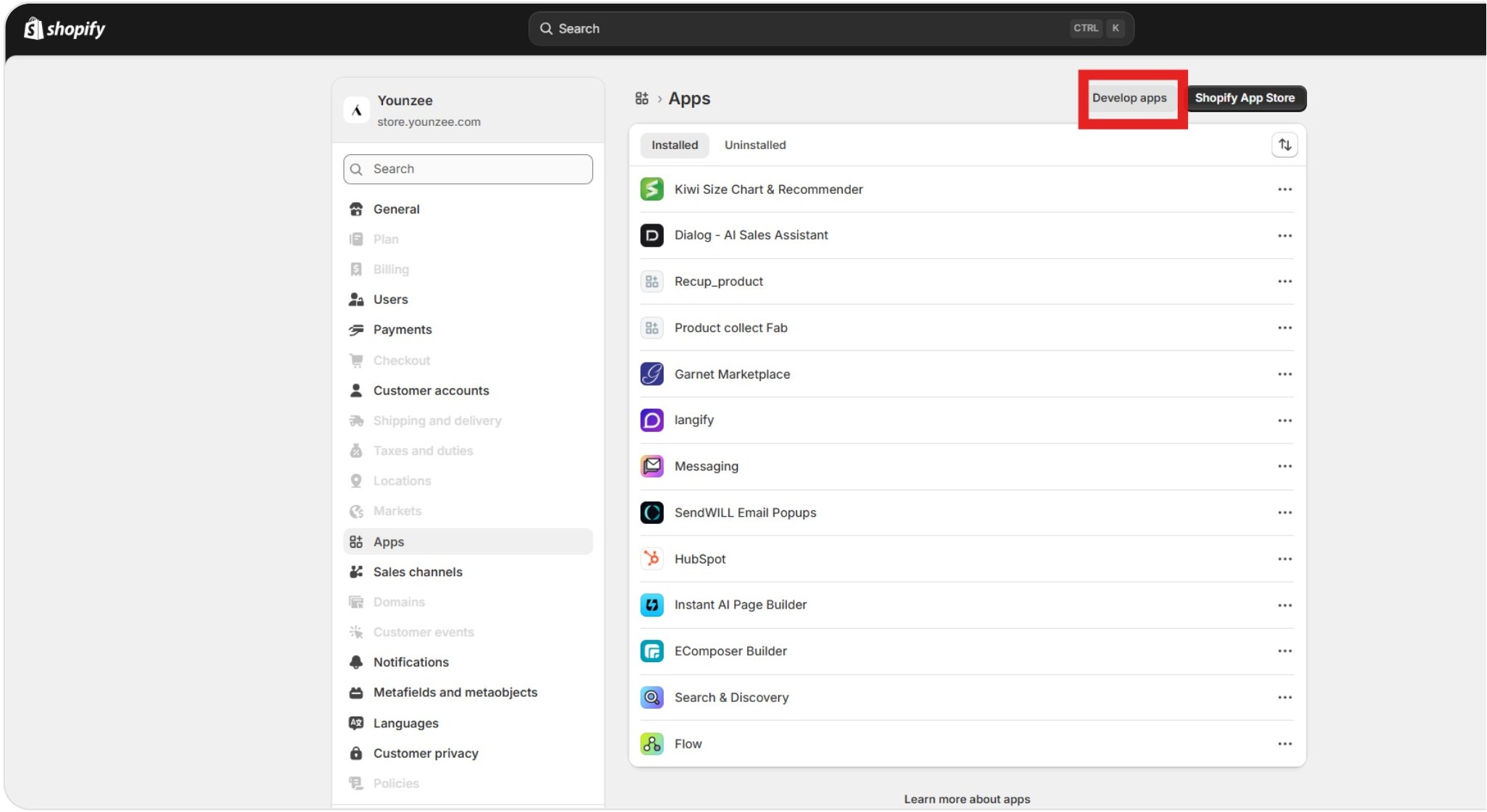Click the Dialog AI Sales Assistant icon

[652, 235]
